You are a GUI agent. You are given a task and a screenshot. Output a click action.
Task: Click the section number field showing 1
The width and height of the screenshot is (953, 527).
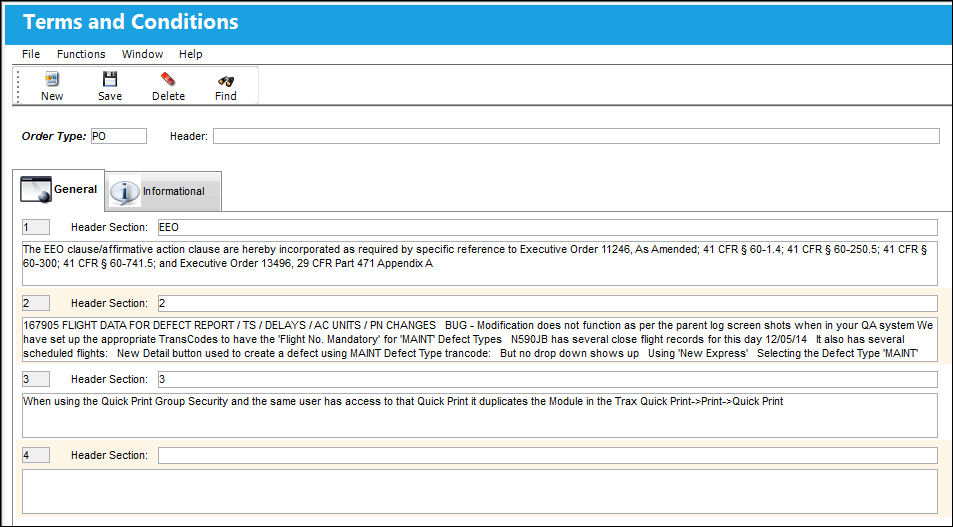[36, 227]
